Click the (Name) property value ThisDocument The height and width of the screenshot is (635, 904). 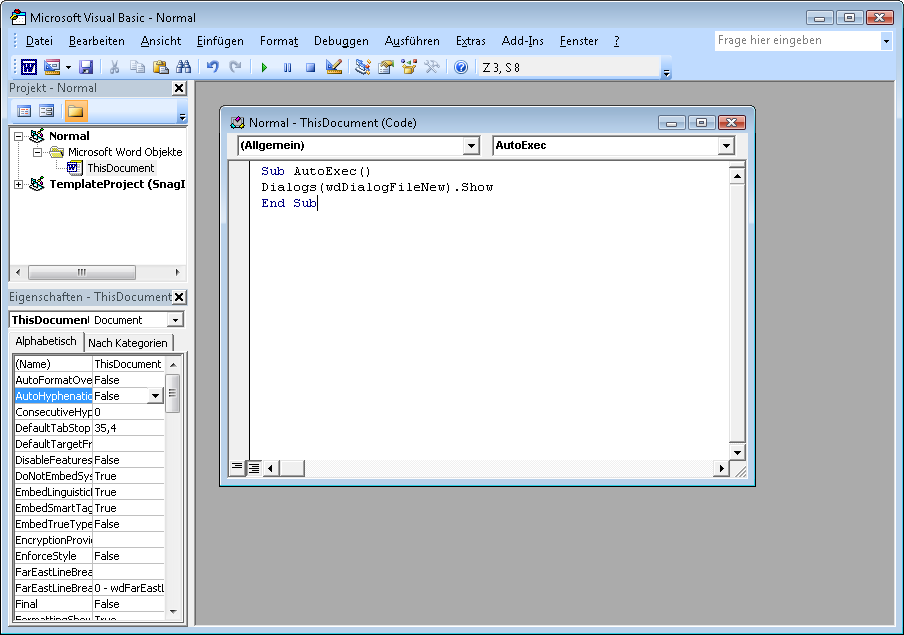coord(128,364)
